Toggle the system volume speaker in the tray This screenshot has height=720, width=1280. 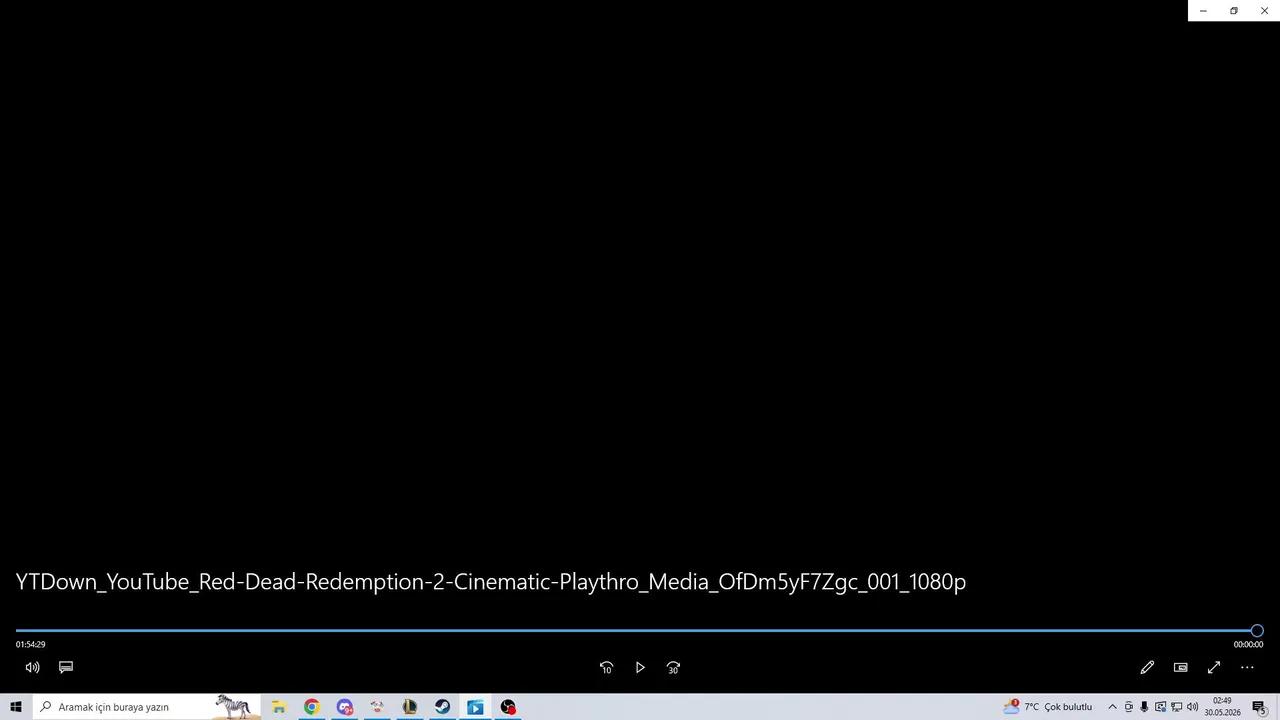pos(1192,707)
